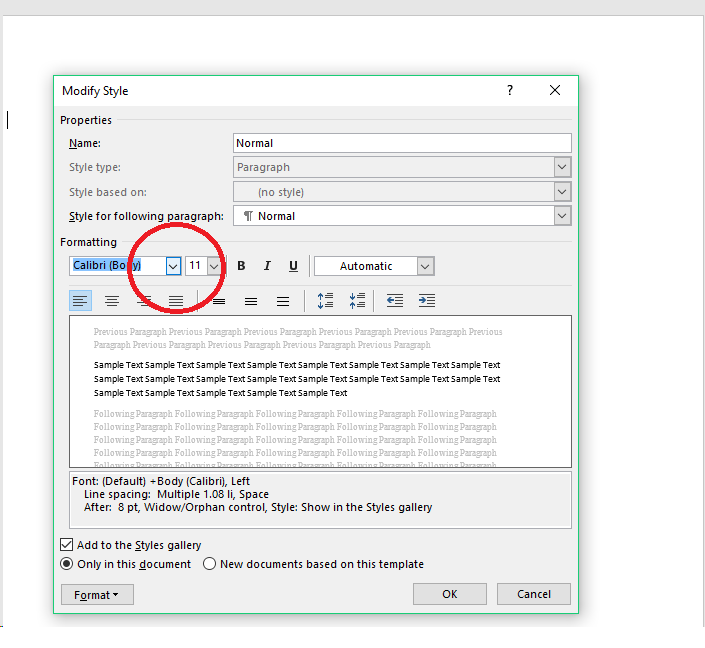Decrease paragraph spacing icon
The width and height of the screenshot is (705, 648).
pos(357,301)
